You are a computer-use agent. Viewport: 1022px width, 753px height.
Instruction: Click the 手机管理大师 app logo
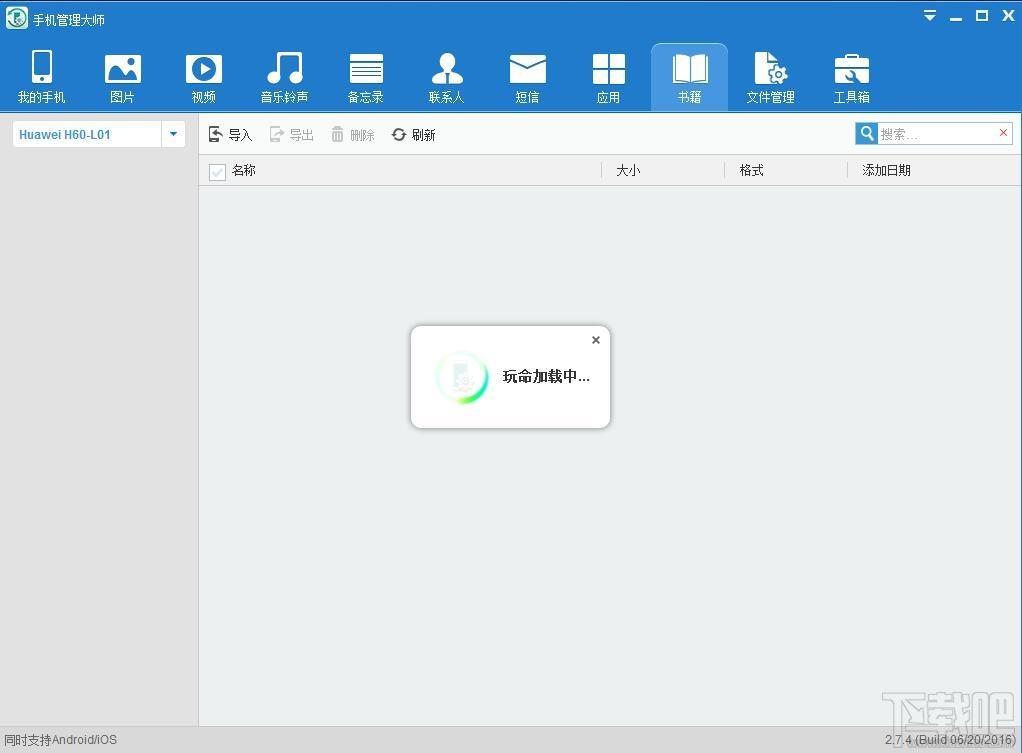(x=16, y=18)
